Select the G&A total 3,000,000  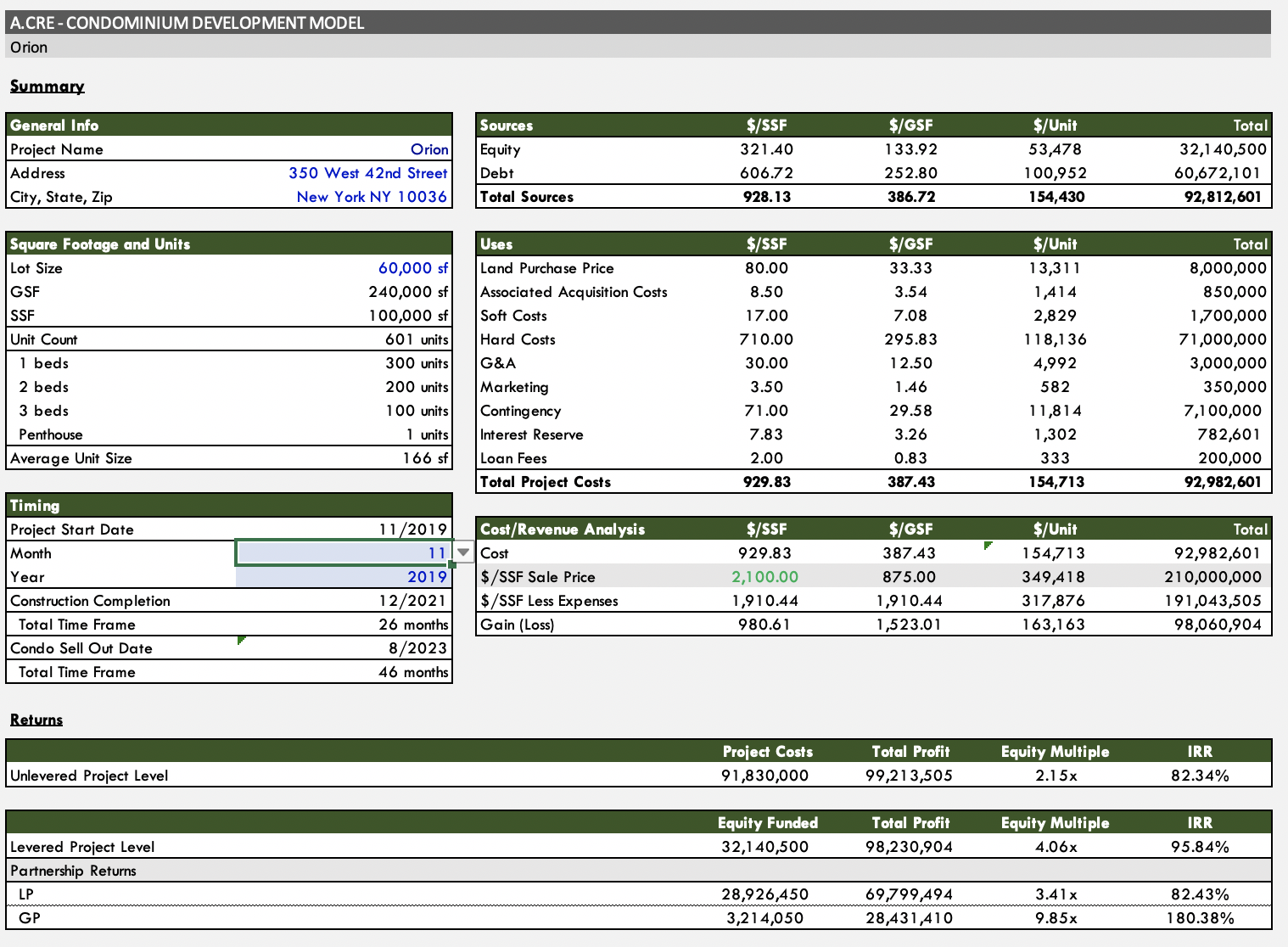[x=1228, y=363]
